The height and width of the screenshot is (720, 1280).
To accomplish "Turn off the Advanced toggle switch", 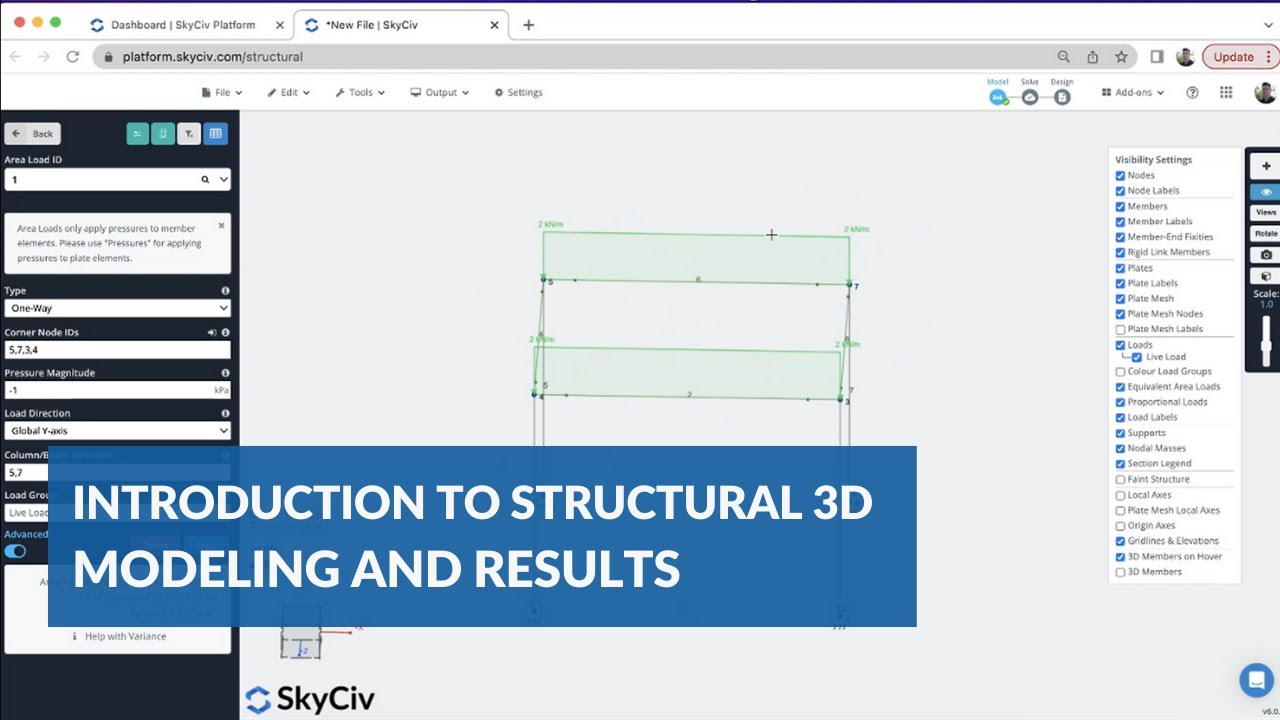I will [15, 551].
